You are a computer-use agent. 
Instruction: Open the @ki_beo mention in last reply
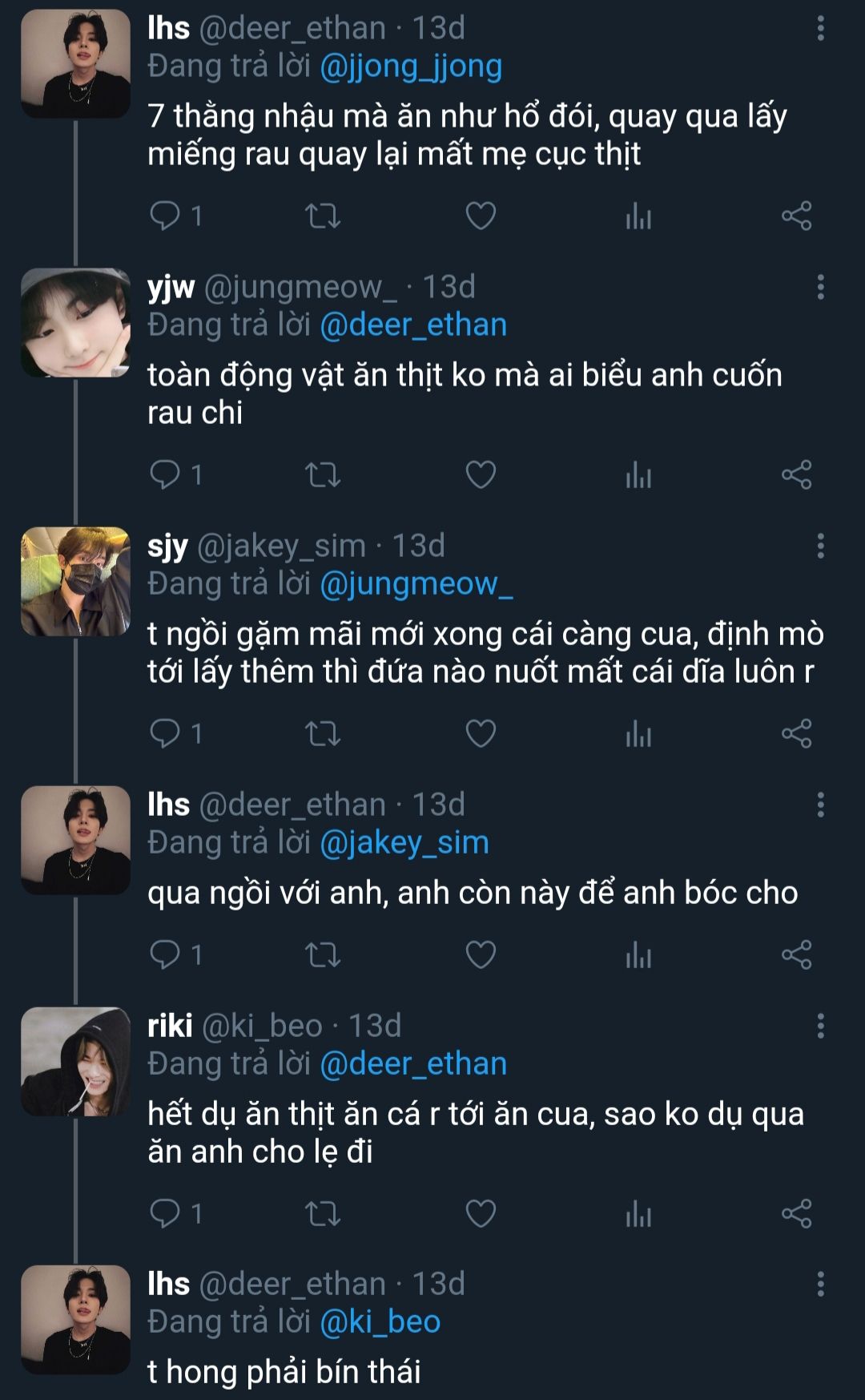pos(380,1321)
